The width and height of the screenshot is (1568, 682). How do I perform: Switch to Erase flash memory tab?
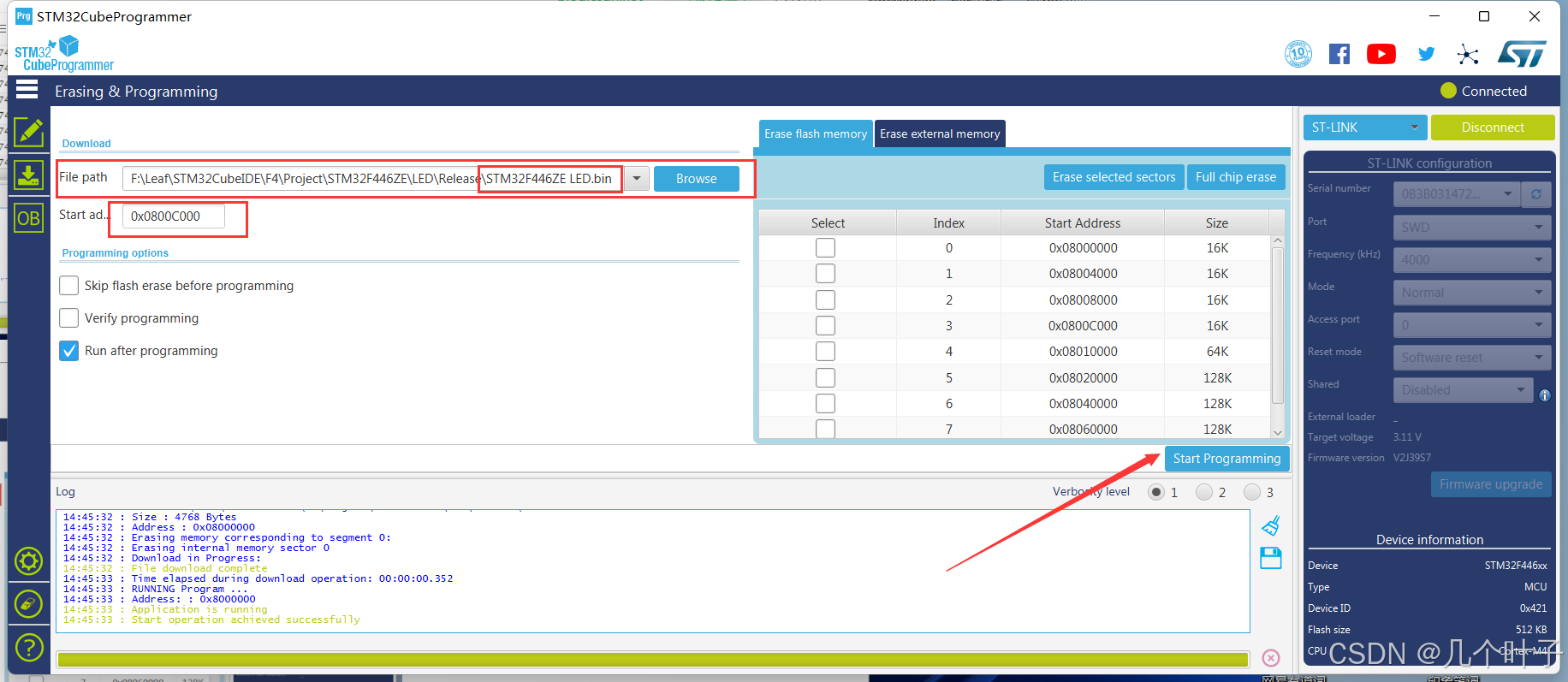[x=816, y=133]
